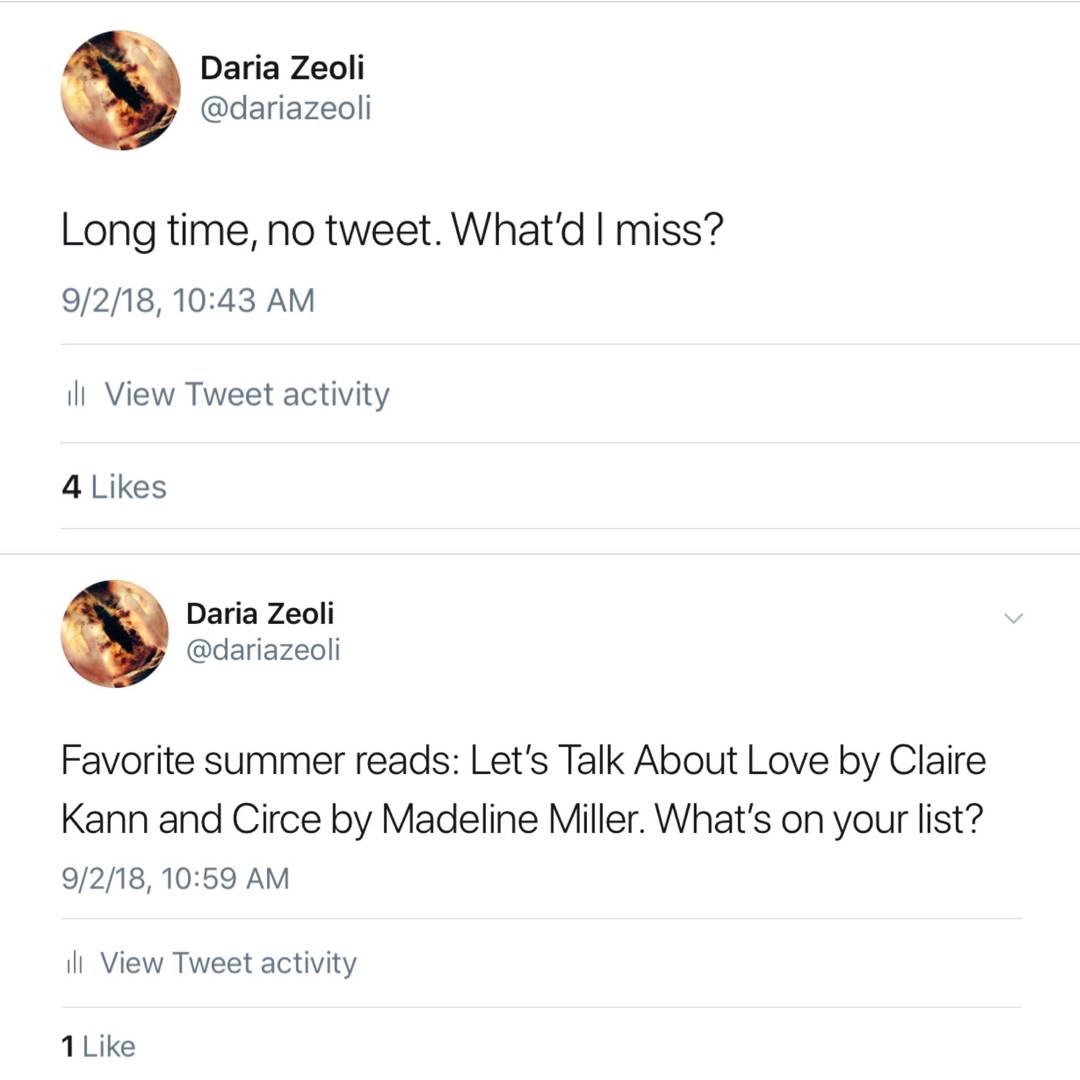Open View Tweet activity for second tweet
Screen dimensions: 1080x1080
click(x=228, y=962)
